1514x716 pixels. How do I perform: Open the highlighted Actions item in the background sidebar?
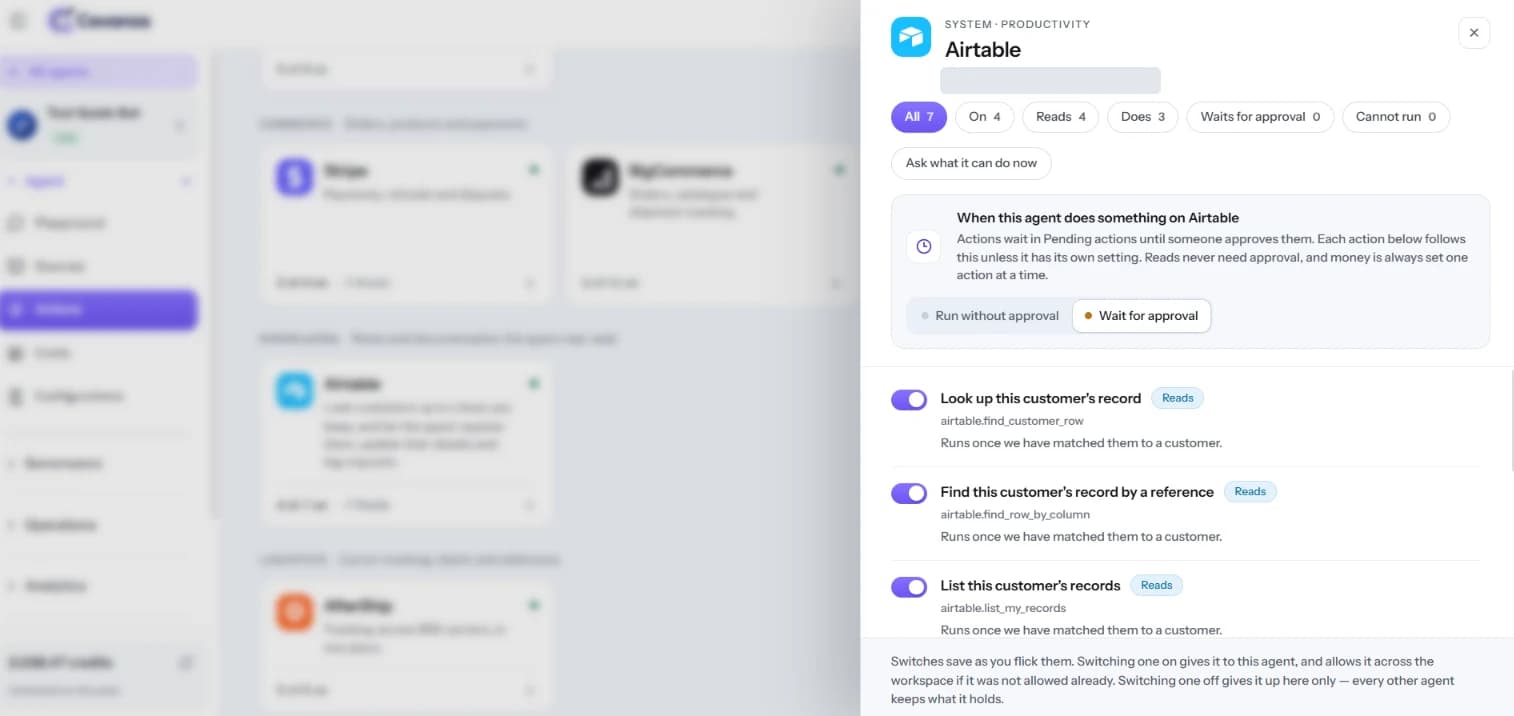click(x=99, y=310)
